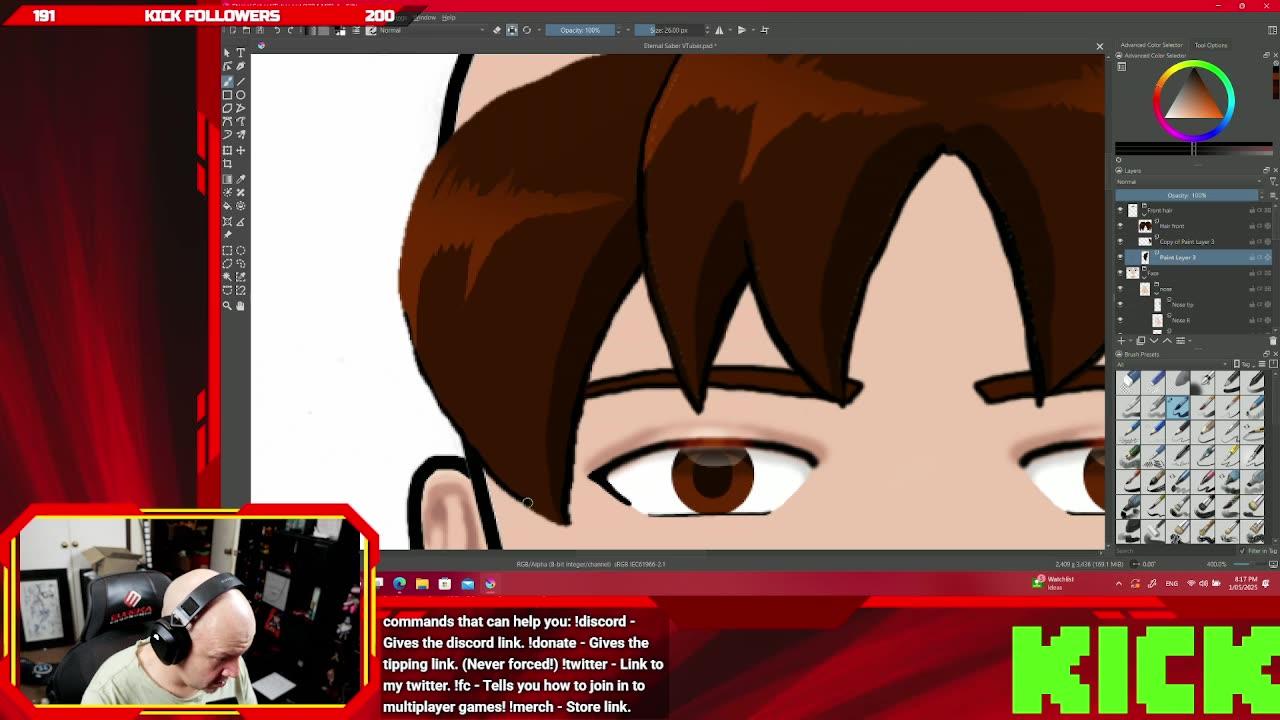Select the Crop tool
Screen dimensions: 1280x720
coord(227,163)
